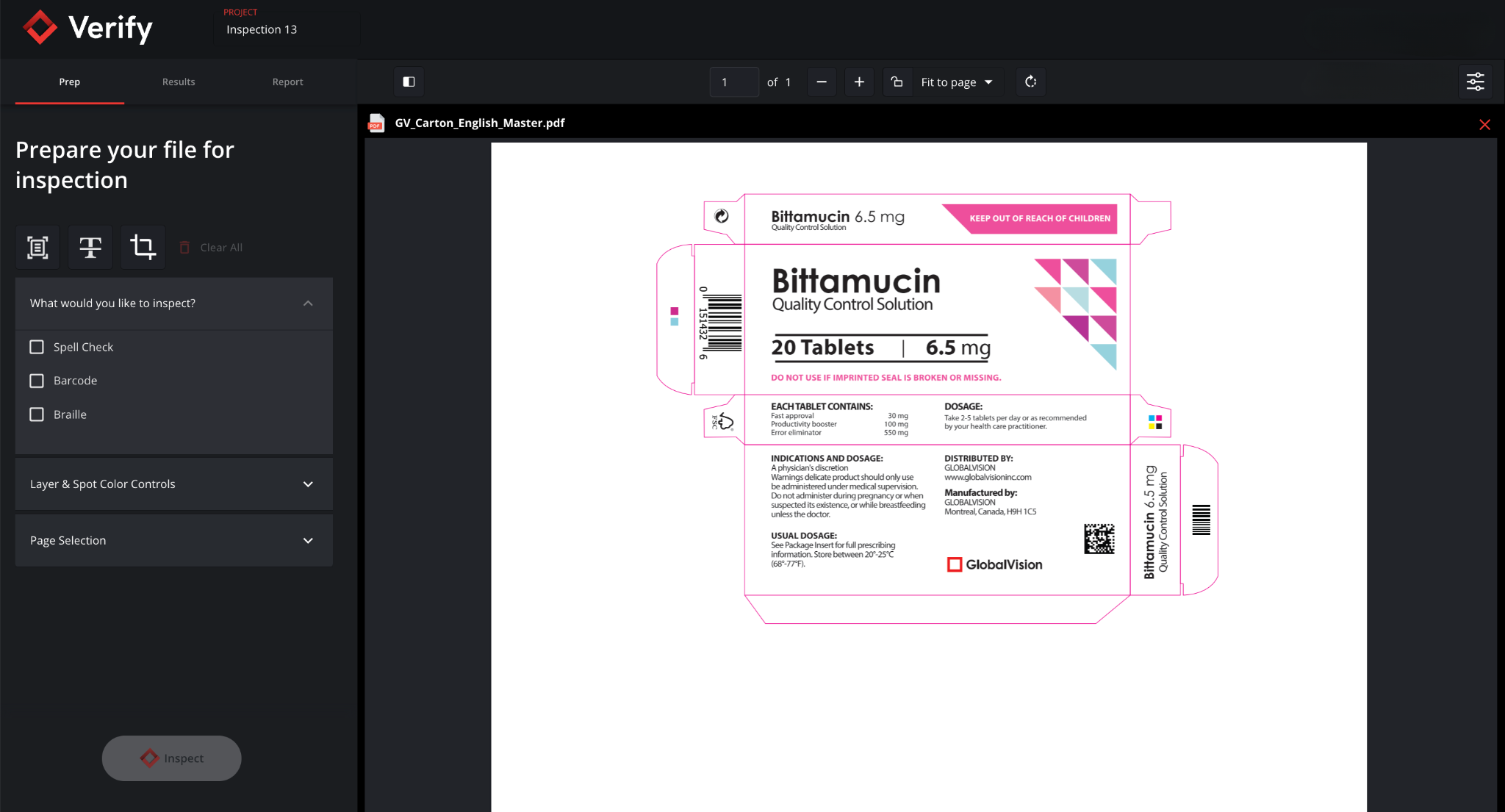This screenshot has height=812, width=1505.
Task: Click the Clear All trash button
Action: click(x=211, y=248)
